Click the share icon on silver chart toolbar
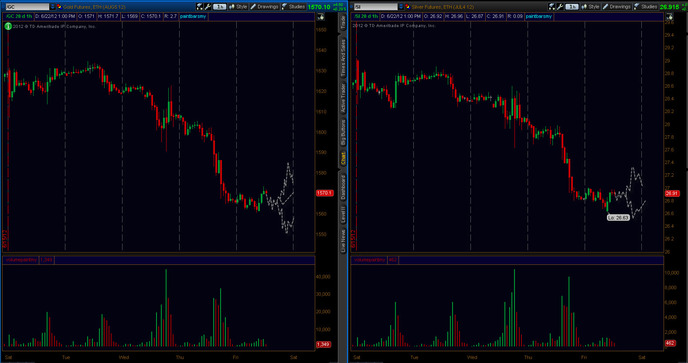 click(552, 7)
